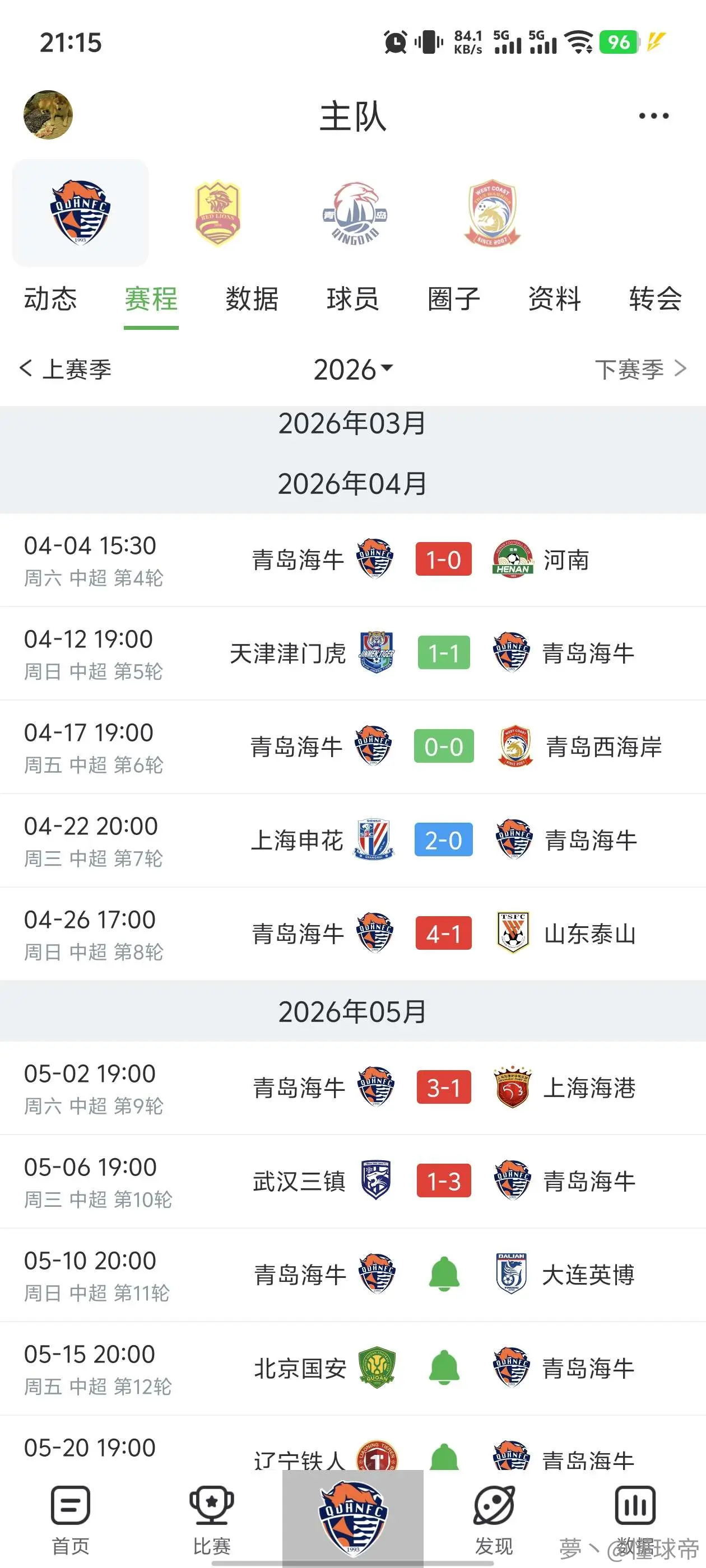Switch to the 球员 tab

[352, 299]
